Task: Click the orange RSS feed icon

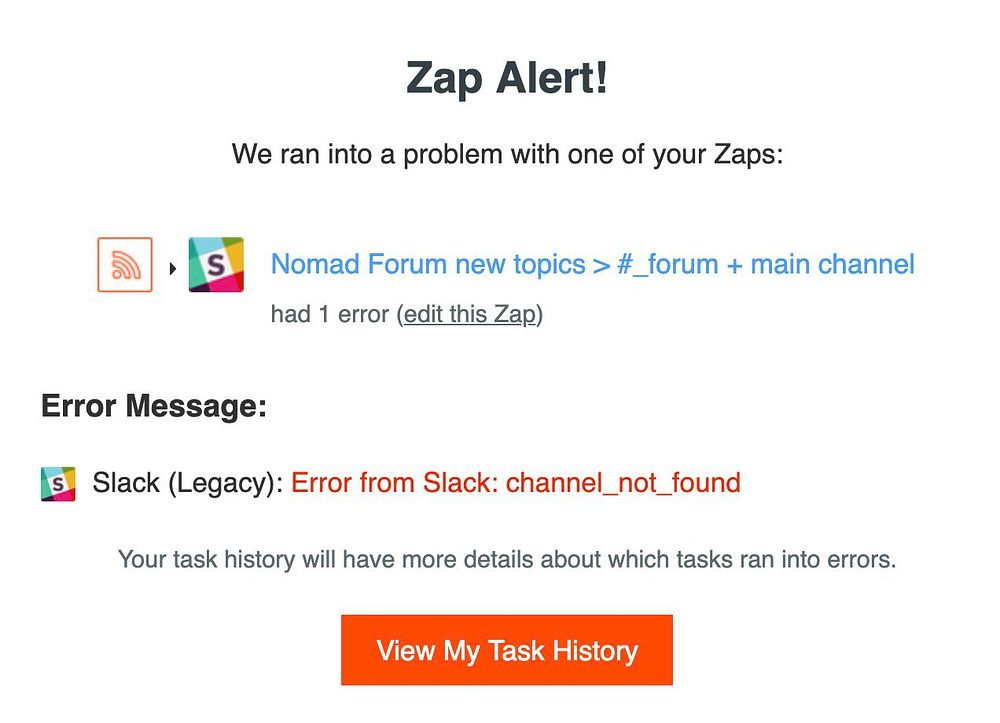Action: [x=125, y=264]
